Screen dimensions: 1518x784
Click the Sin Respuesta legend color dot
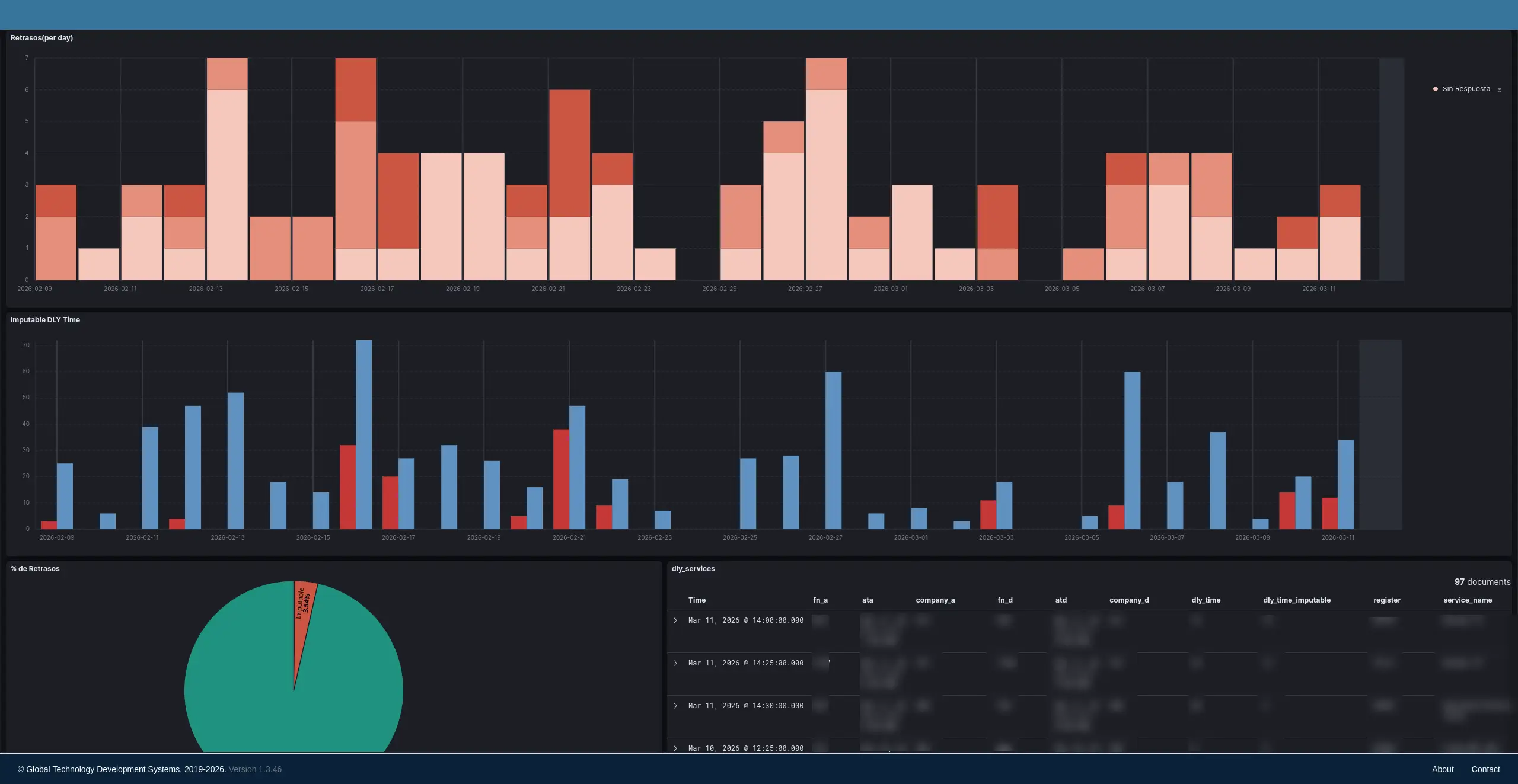pos(1435,89)
